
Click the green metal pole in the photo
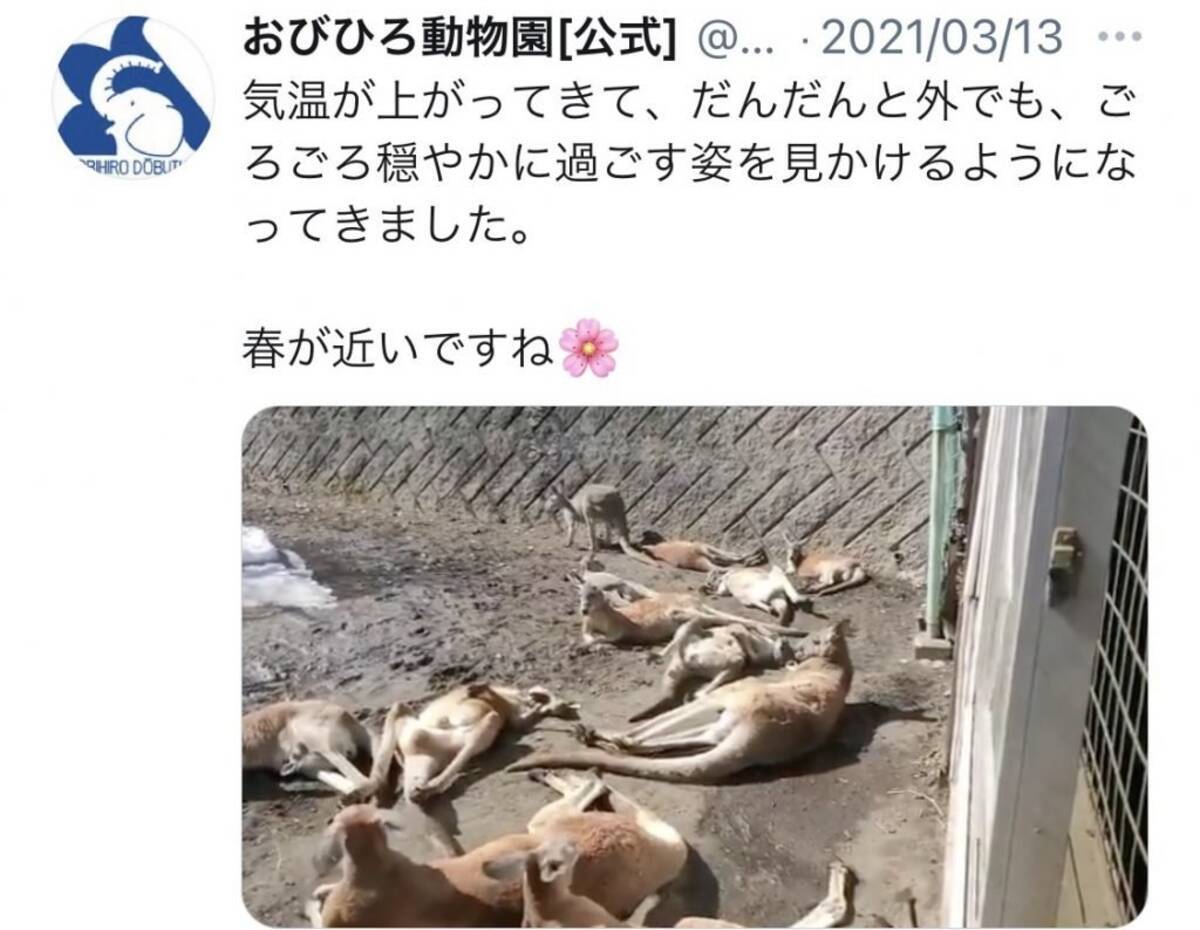pos(941,522)
